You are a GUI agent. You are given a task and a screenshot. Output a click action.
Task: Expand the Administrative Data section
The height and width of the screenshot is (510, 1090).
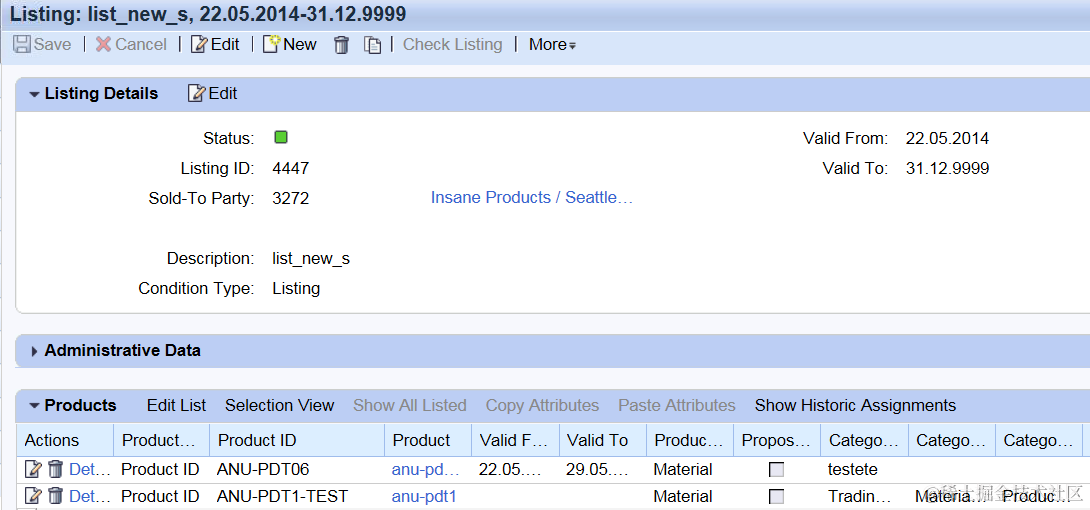pos(35,351)
